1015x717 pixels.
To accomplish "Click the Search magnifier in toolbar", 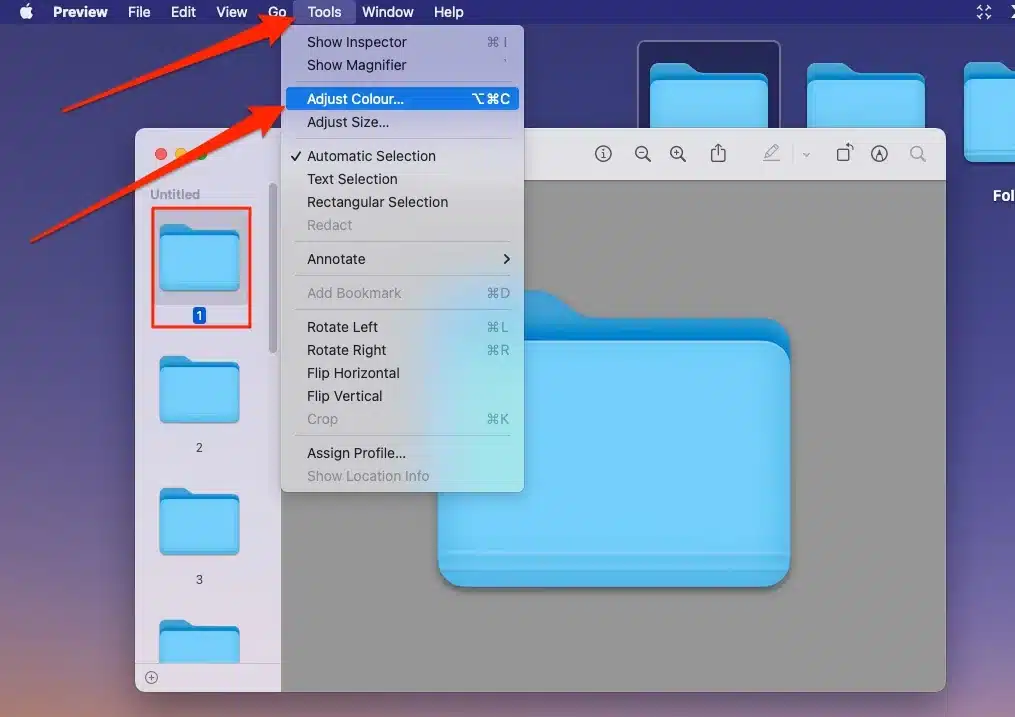I will pos(917,153).
